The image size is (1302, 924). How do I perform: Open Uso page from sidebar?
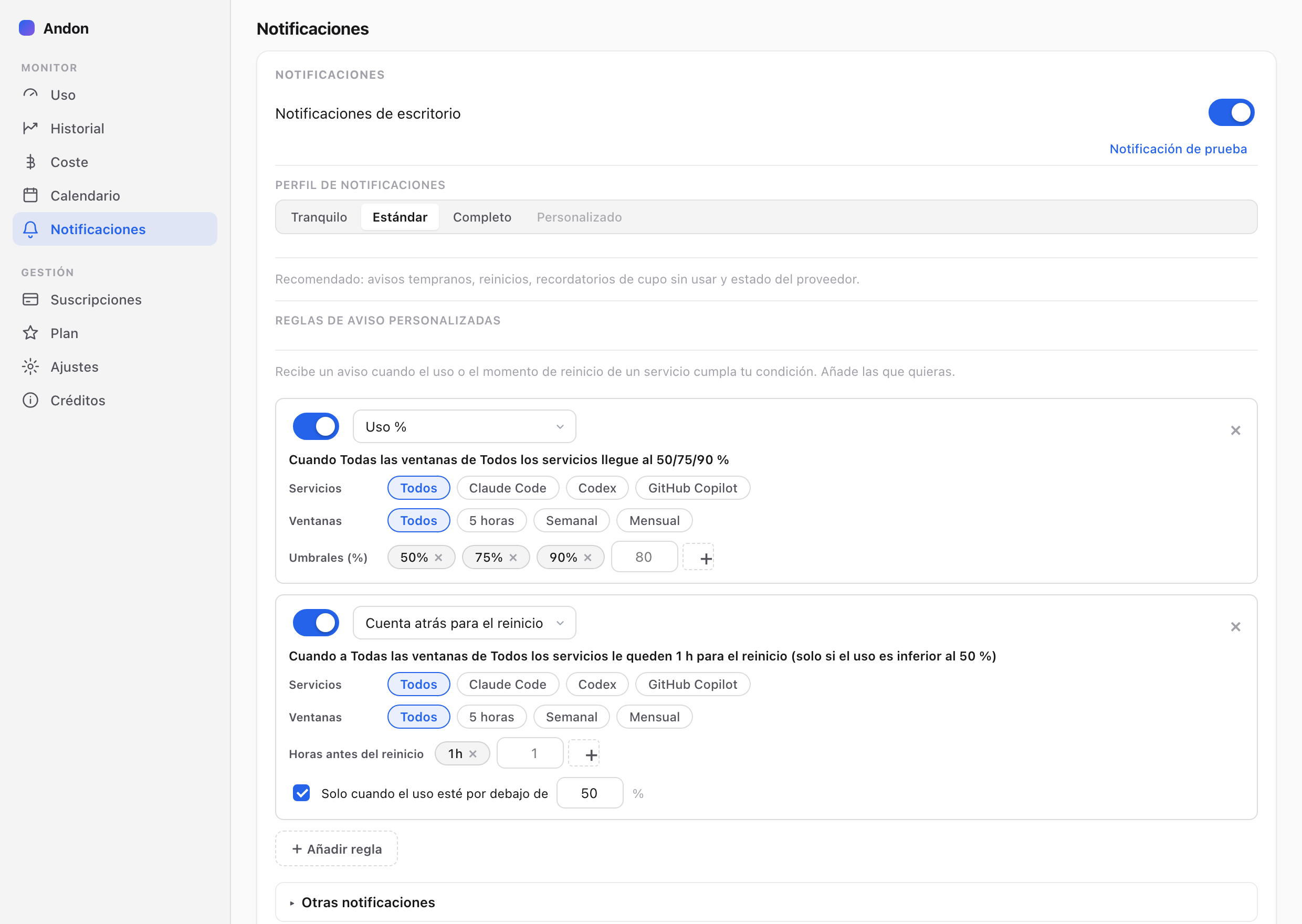[x=115, y=94]
